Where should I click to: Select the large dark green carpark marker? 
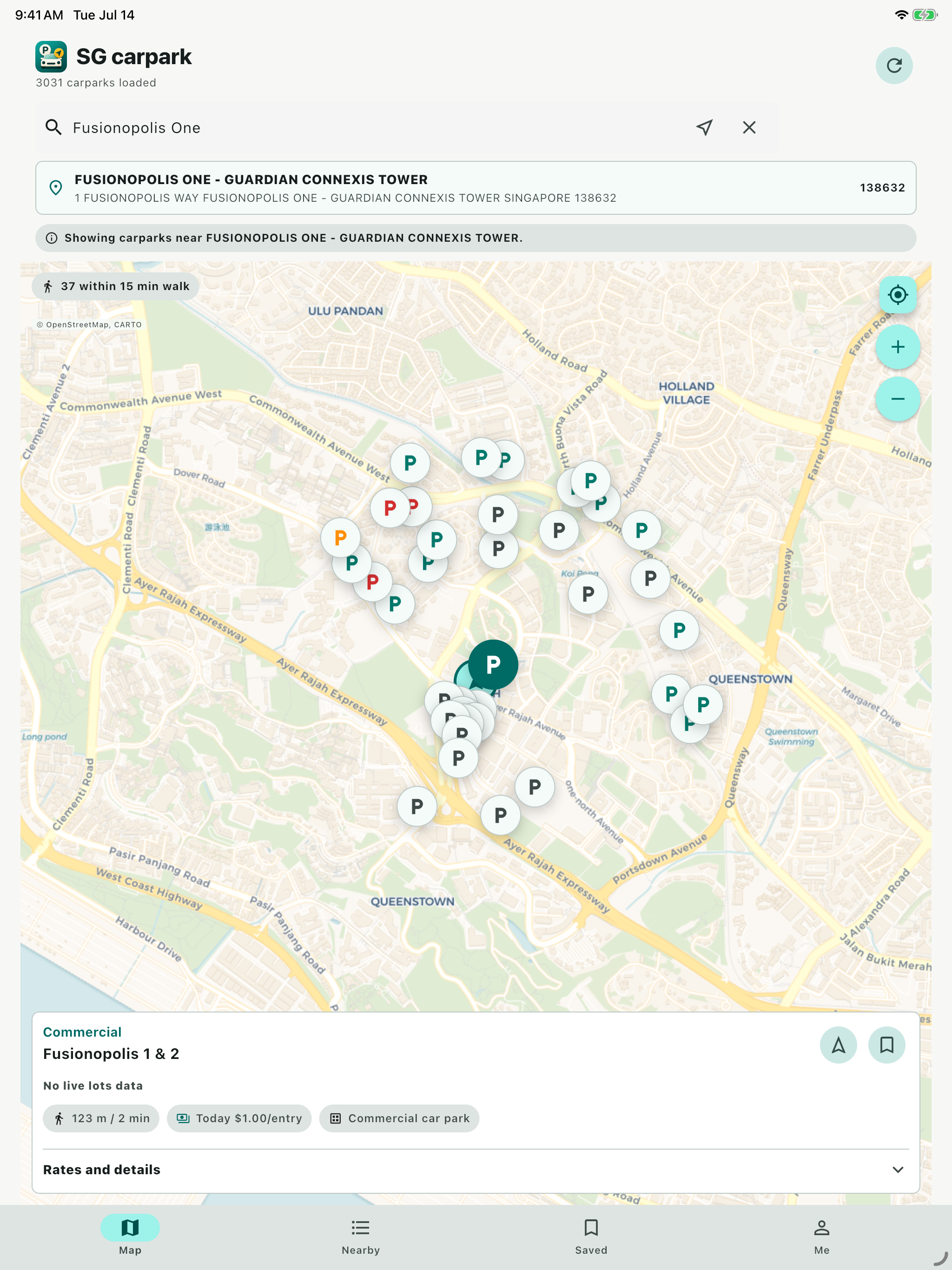point(493,664)
